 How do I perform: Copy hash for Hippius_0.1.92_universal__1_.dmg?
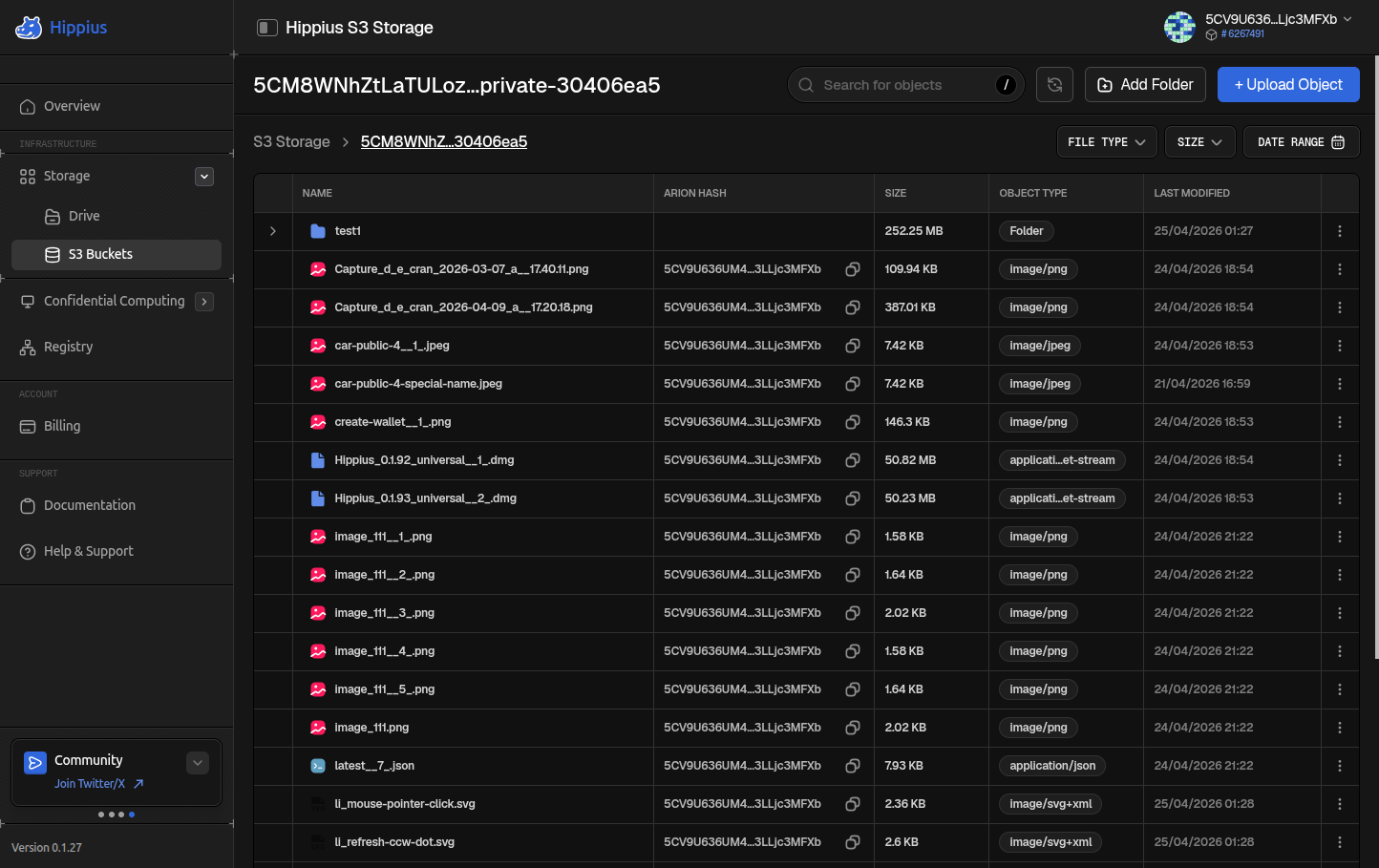(x=853, y=460)
